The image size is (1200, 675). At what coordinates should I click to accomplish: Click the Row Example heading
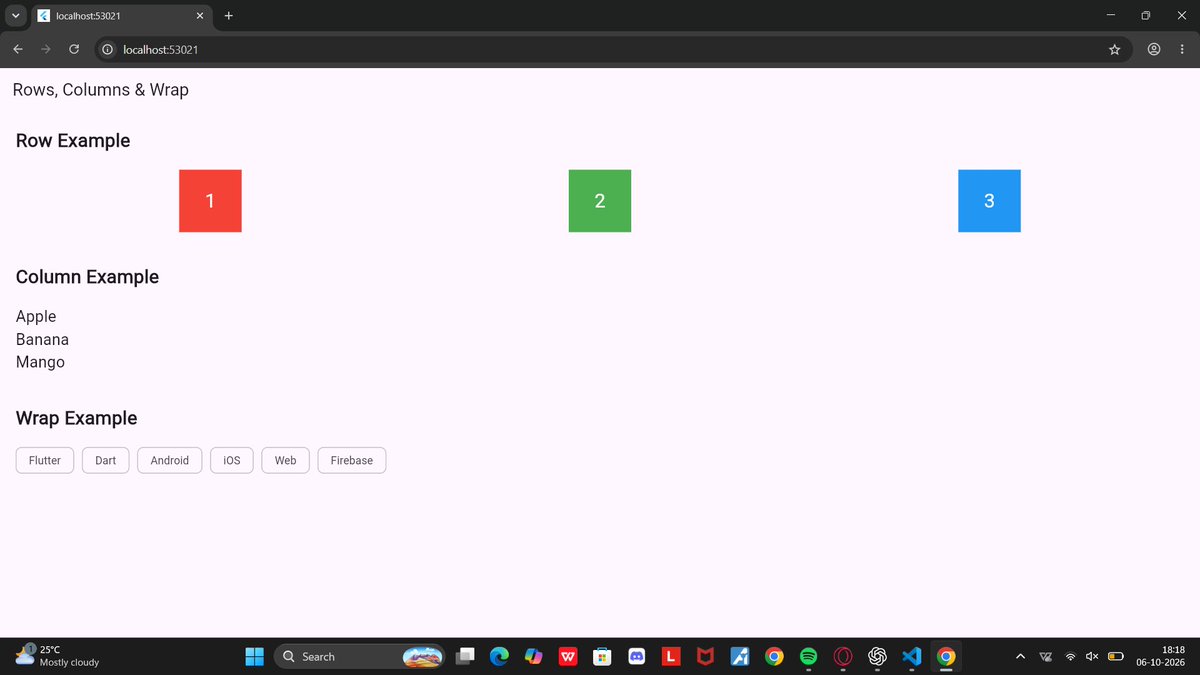(x=73, y=141)
